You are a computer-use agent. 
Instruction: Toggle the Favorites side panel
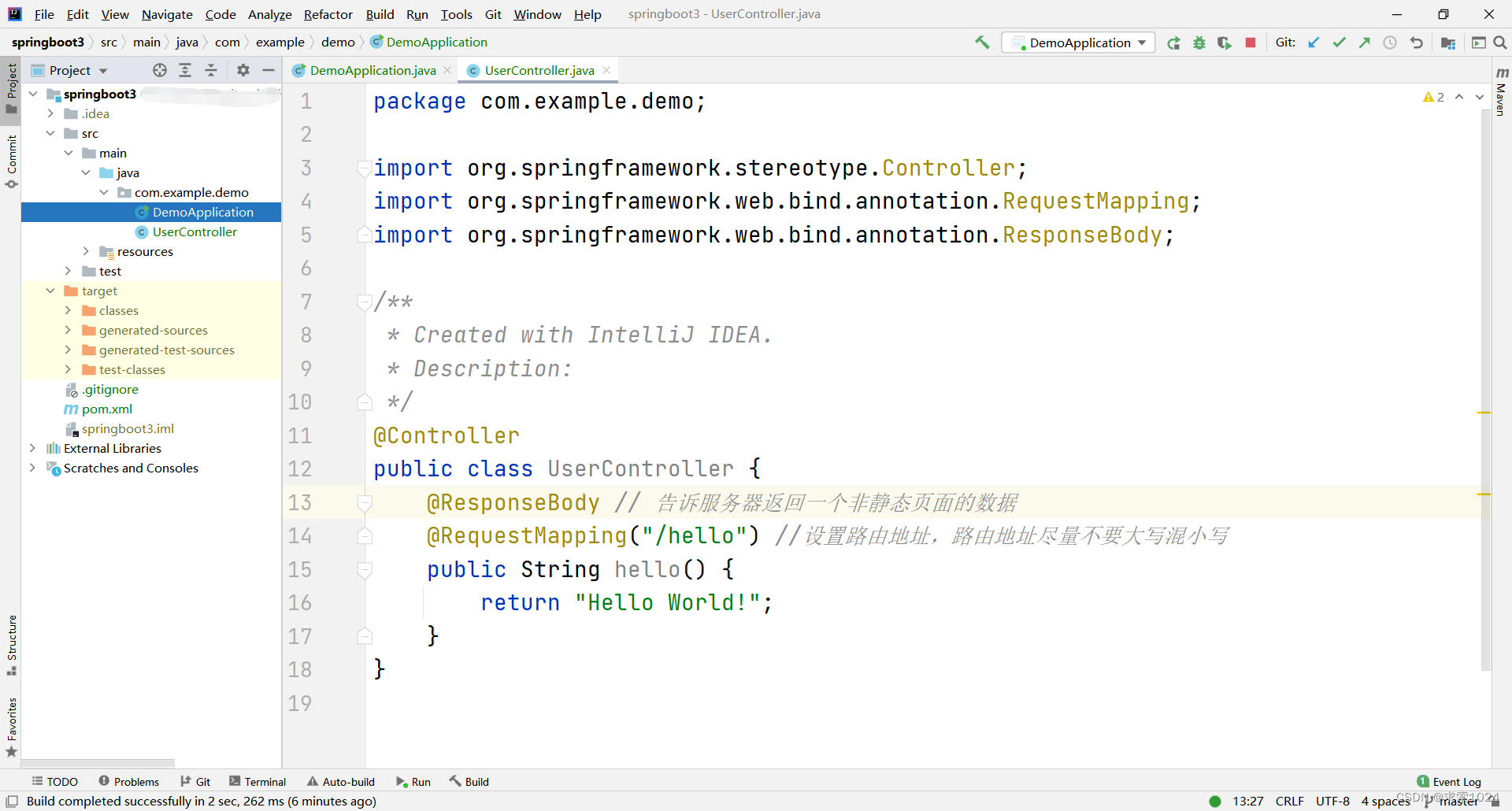point(12,727)
